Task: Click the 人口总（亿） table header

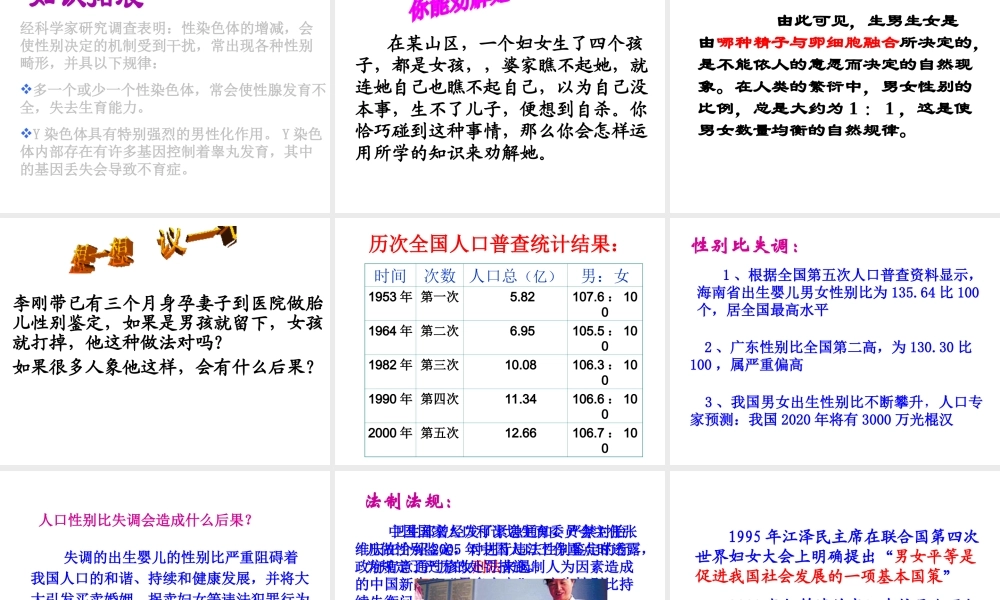Action: (x=515, y=275)
